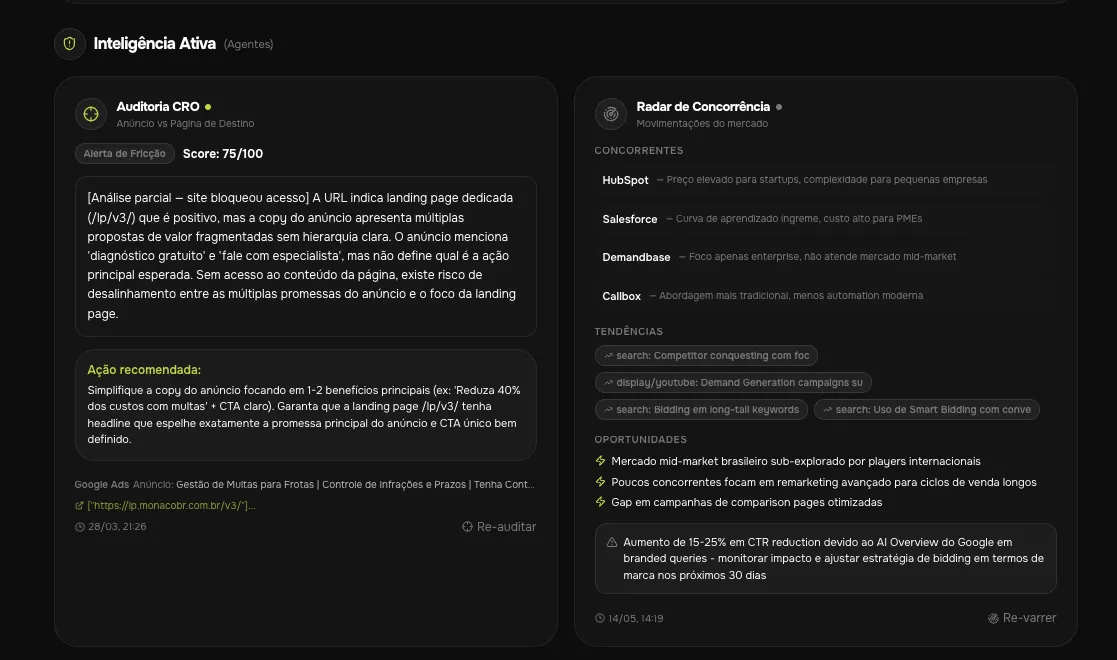Click the Aumento de 15-25% em CTR alert text
This screenshot has height=660, width=1117.
[x=833, y=559]
